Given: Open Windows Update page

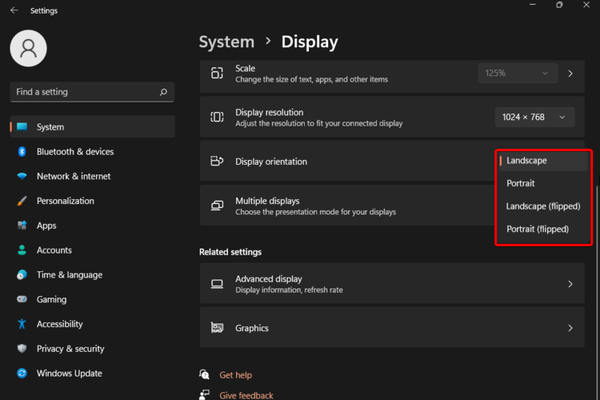Looking at the screenshot, I should (x=92, y=373).
